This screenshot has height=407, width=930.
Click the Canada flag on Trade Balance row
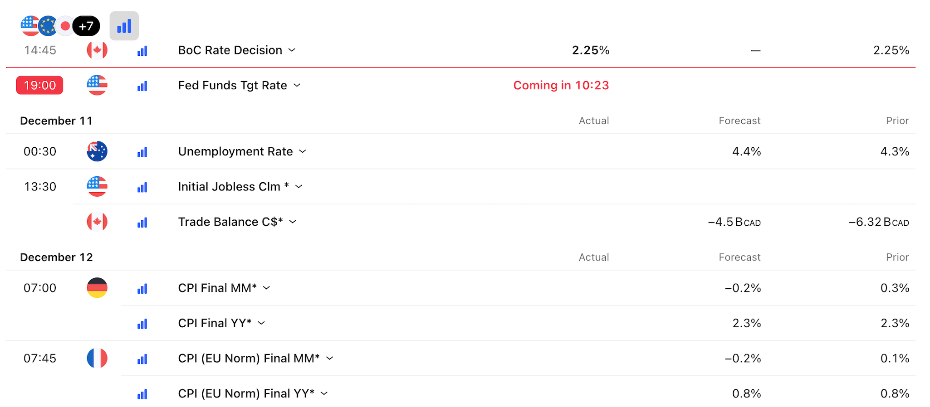[x=97, y=222]
